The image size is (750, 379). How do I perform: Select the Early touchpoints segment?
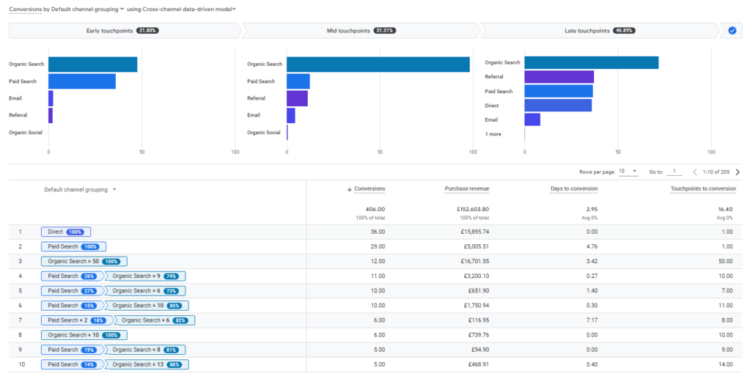click(125, 31)
